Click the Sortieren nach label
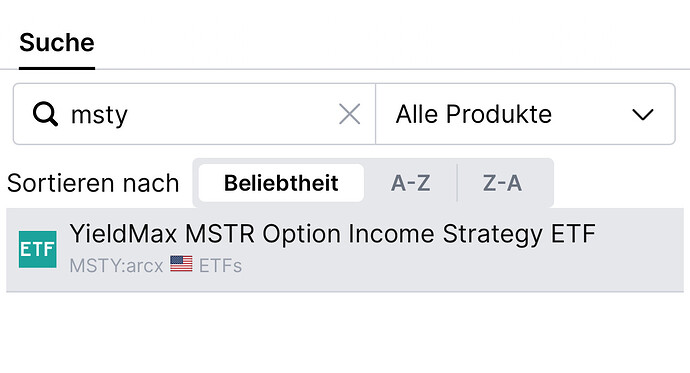This screenshot has height=373, width=690. point(93,183)
